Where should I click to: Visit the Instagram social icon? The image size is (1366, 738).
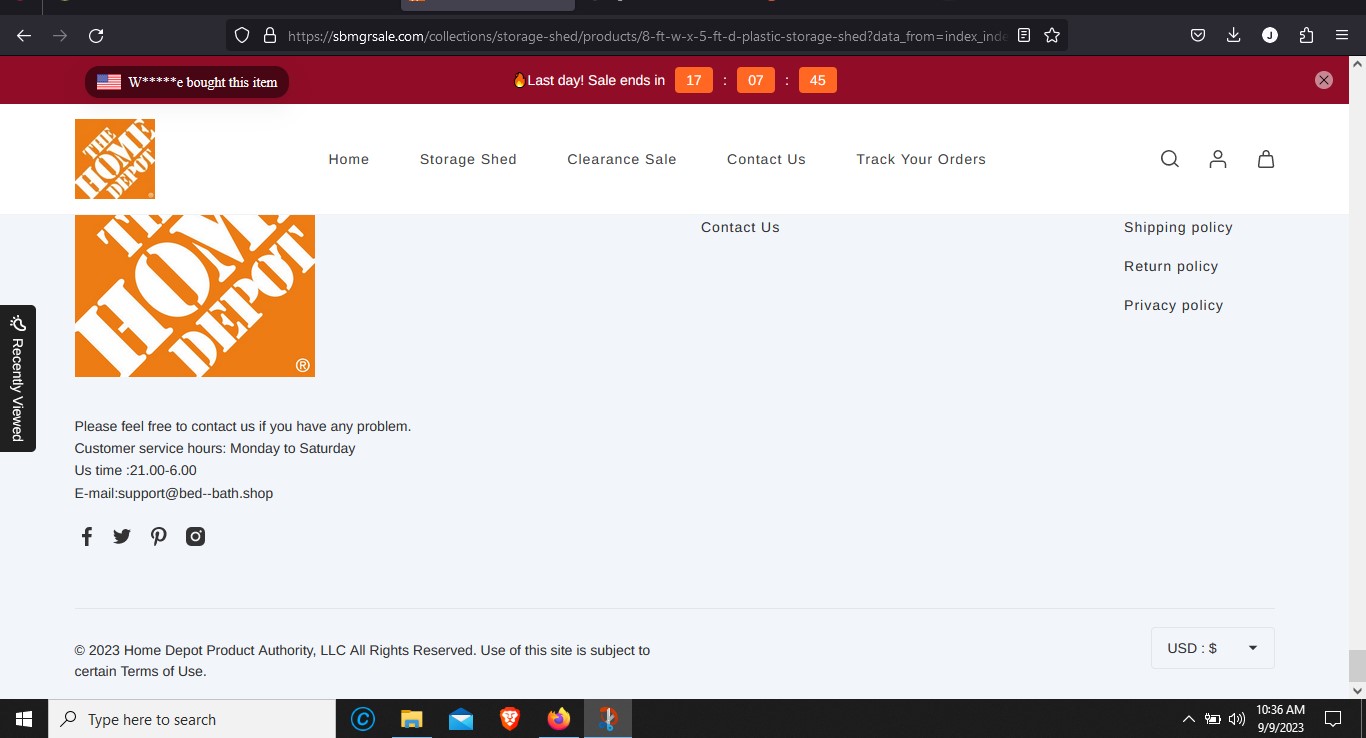tap(196, 536)
